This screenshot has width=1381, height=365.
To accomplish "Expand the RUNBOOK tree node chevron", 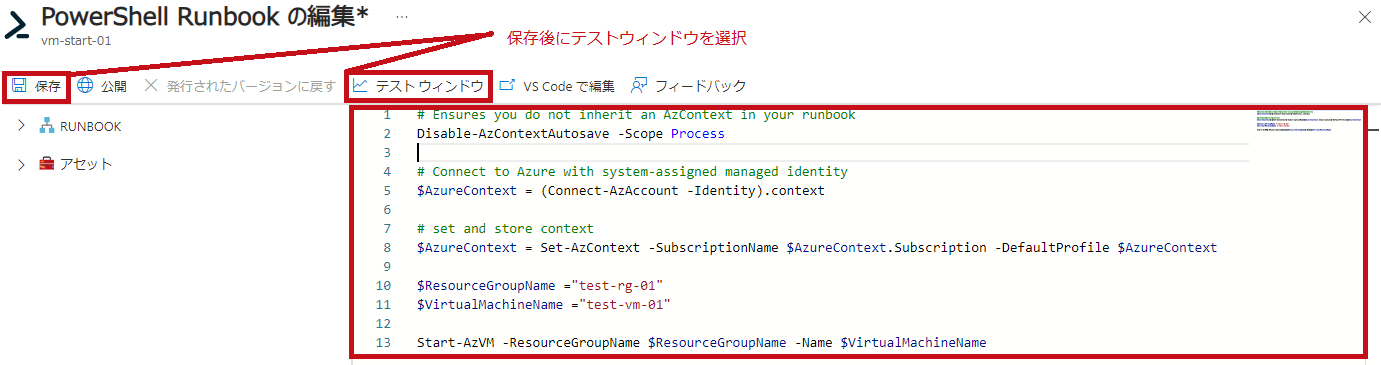I will [x=21, y=126].
